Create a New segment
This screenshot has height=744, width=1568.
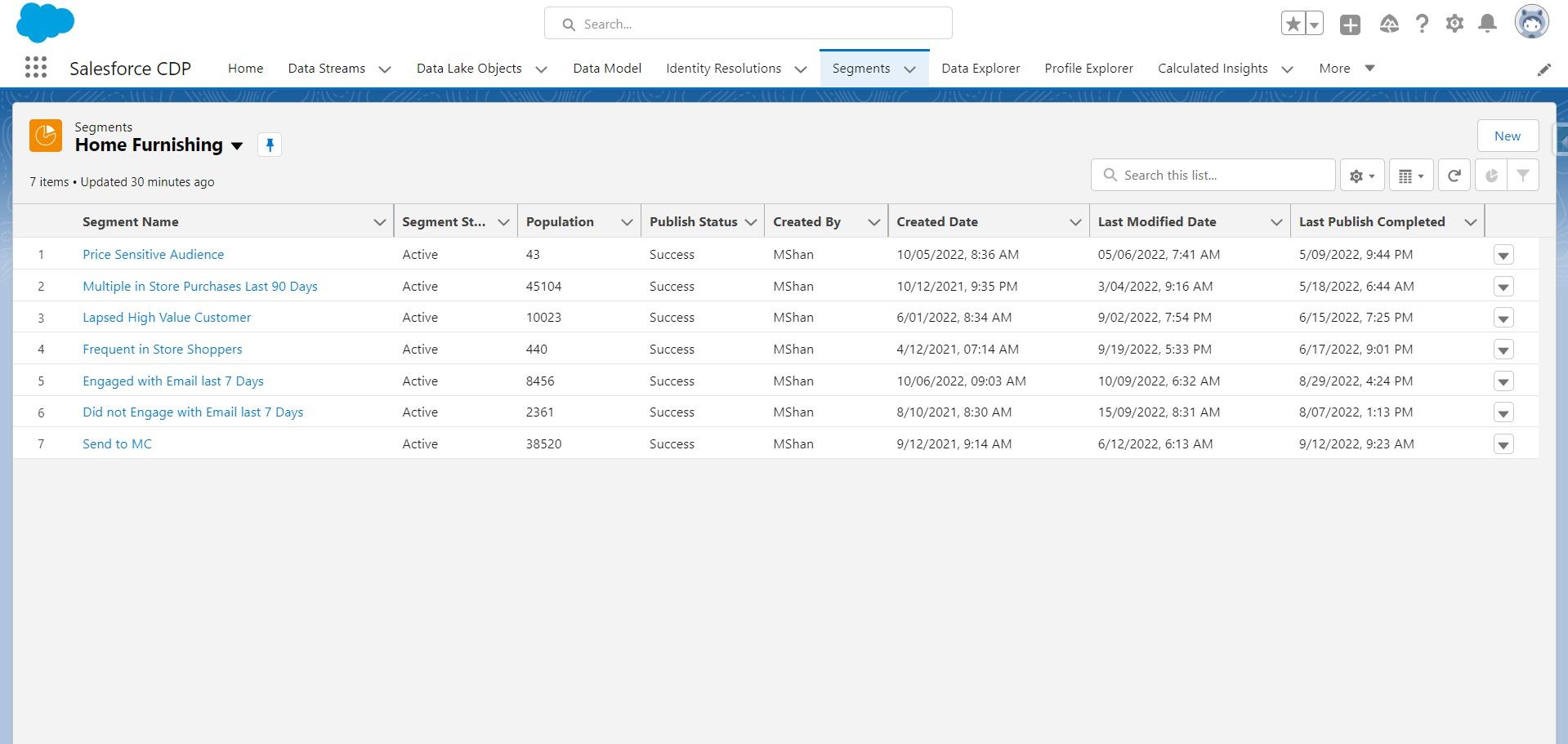click(1508, 136)
